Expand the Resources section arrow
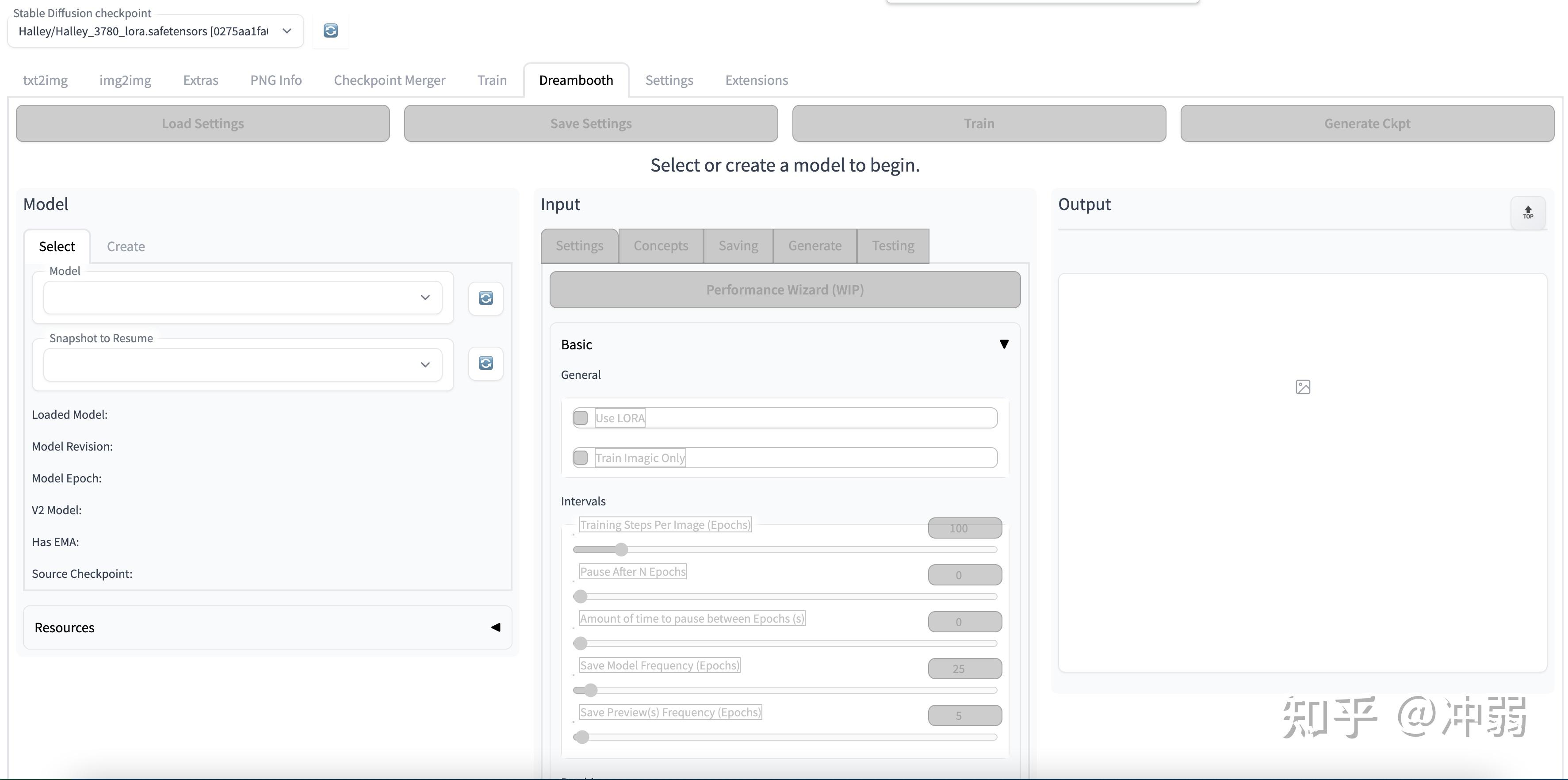 [496, 627]
